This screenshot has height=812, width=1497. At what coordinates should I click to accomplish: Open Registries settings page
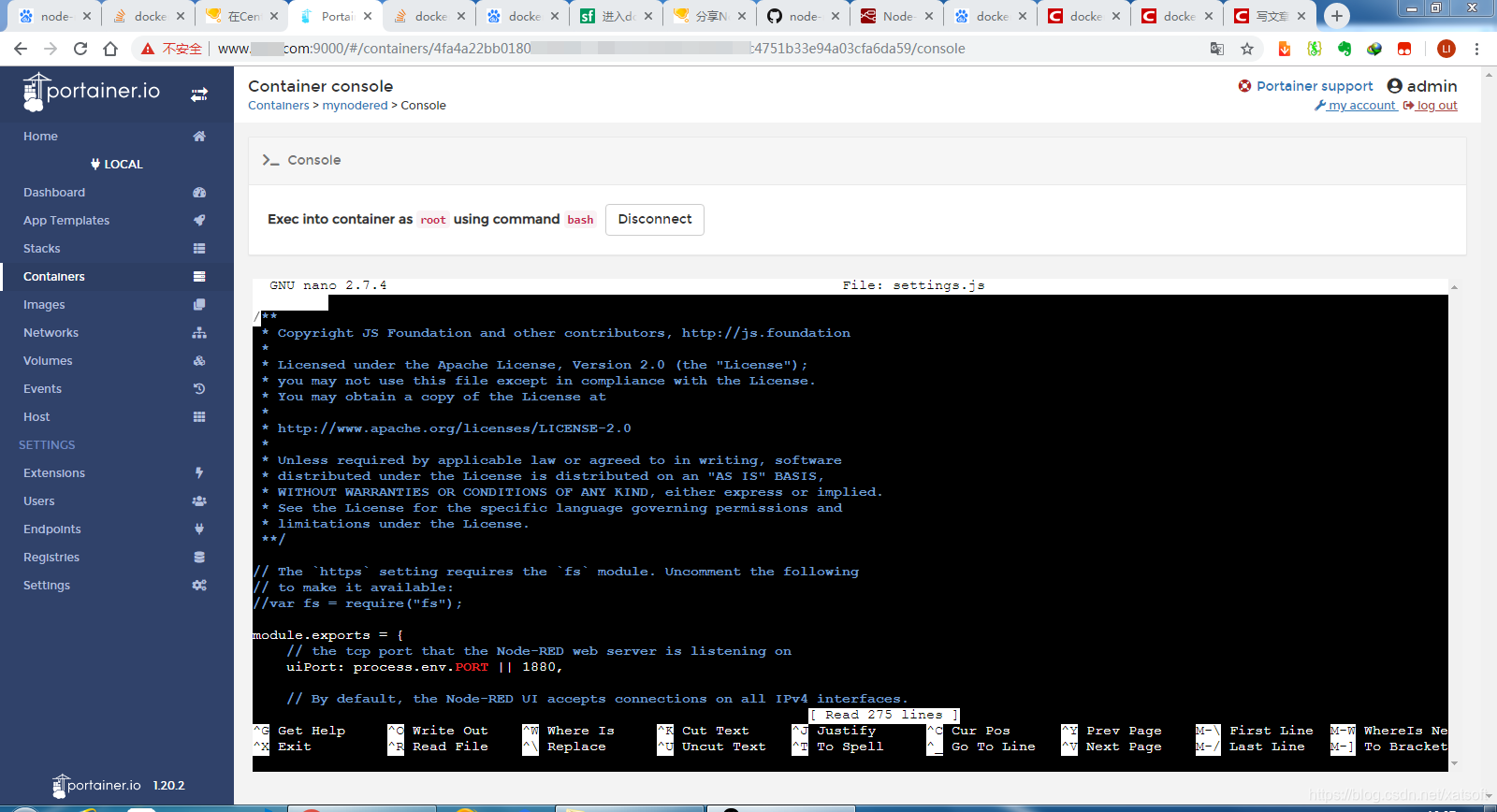point(51,557)
